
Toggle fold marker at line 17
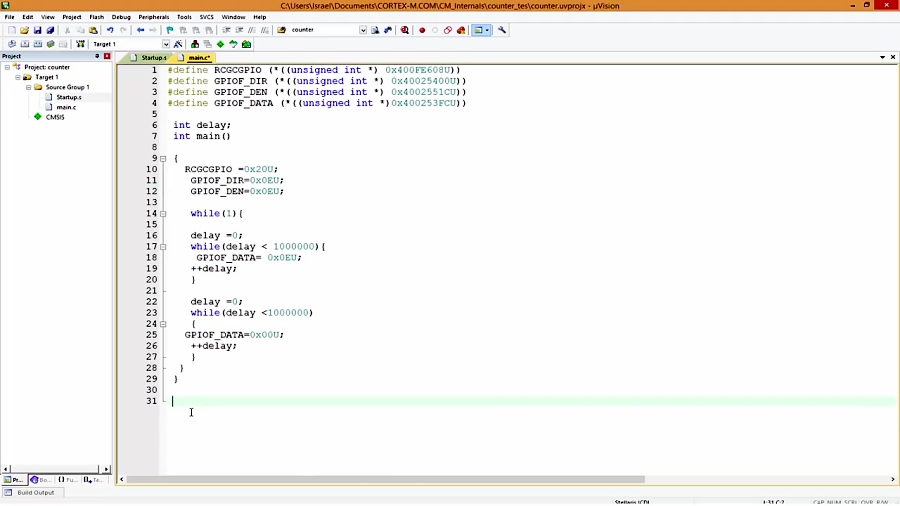tap(163, 247)
